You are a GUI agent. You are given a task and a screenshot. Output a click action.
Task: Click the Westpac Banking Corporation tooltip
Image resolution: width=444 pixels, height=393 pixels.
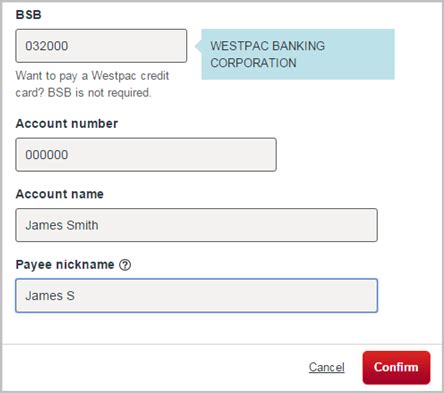[x=298, y=54]
